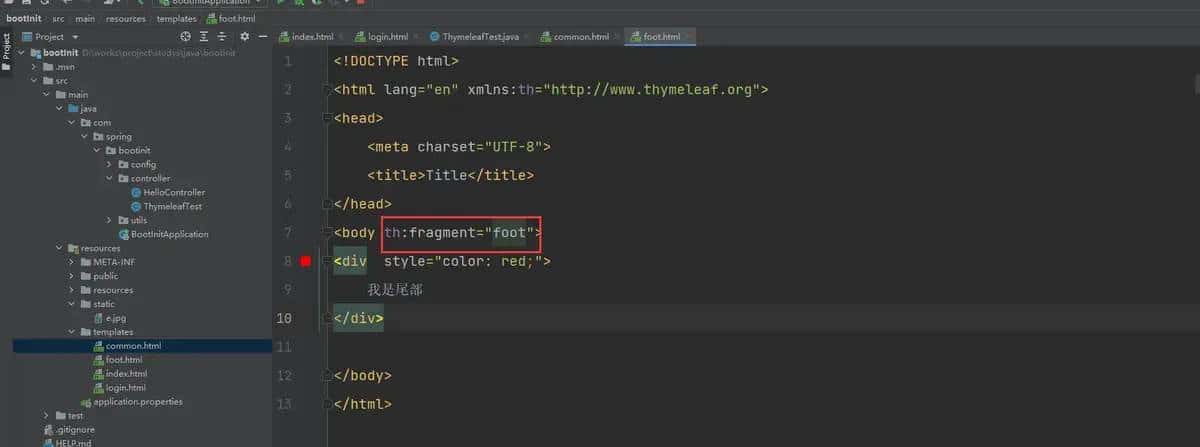The height and width of the screenshot is (447, 1200).
Task: Click the thymeleaf.org URL in line 2
Action: point(655,89)
